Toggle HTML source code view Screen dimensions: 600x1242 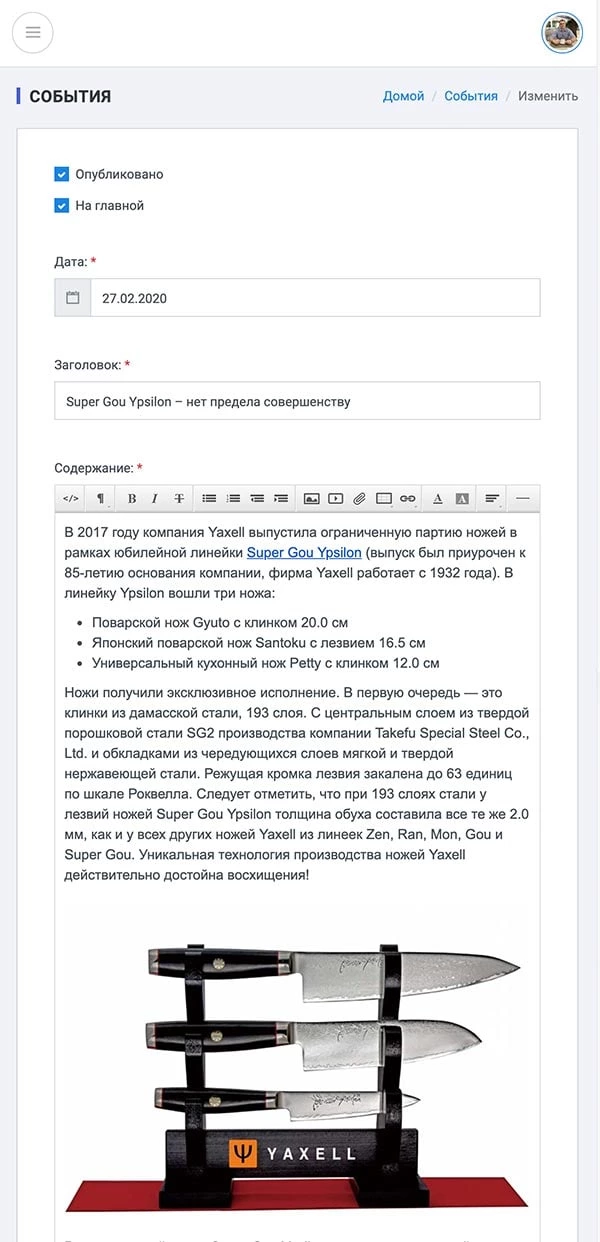(x=71, y=498)
